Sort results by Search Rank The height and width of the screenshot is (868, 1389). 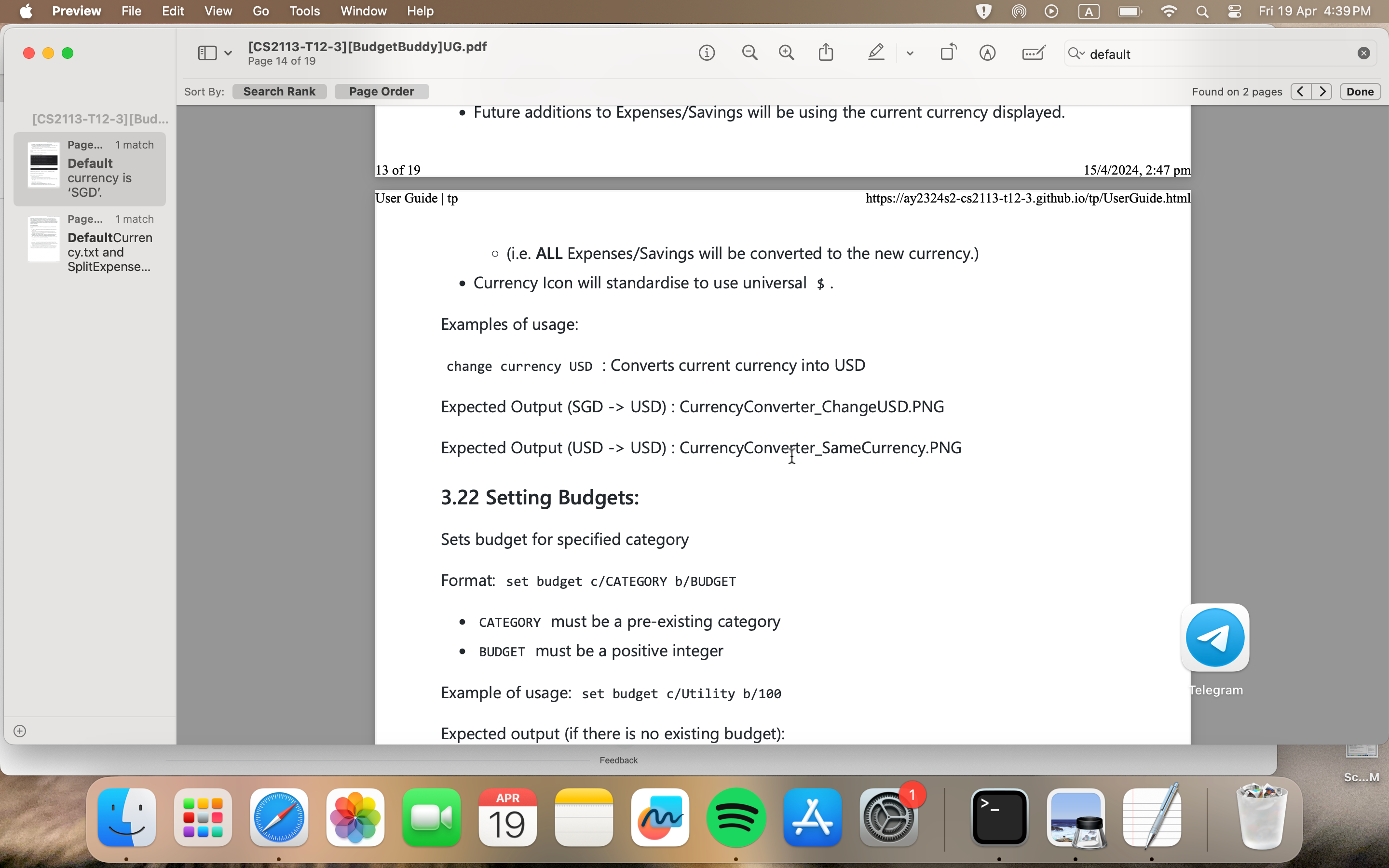coord(280,91)
